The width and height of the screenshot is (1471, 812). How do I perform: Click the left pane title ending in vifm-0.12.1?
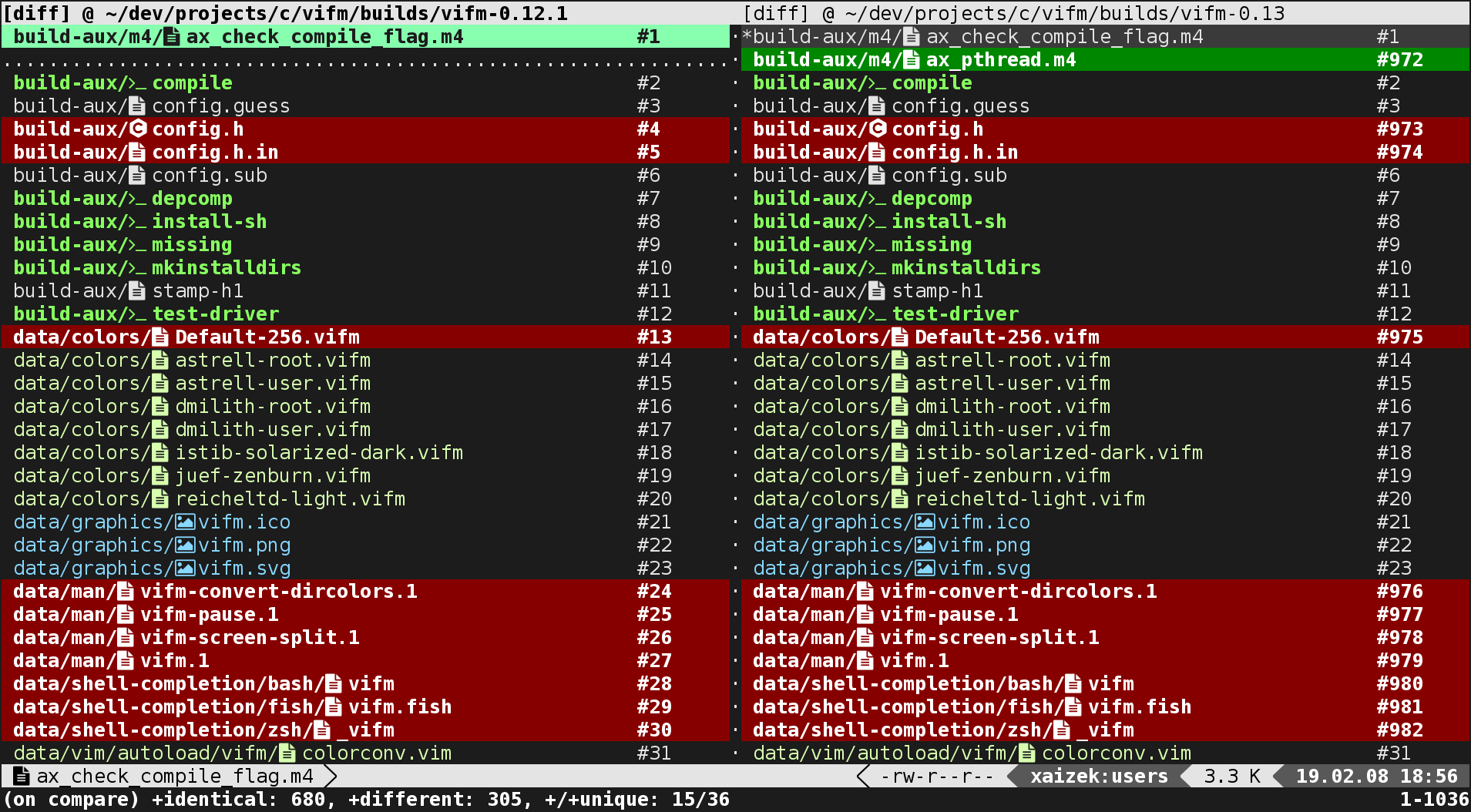coord(285,13)
